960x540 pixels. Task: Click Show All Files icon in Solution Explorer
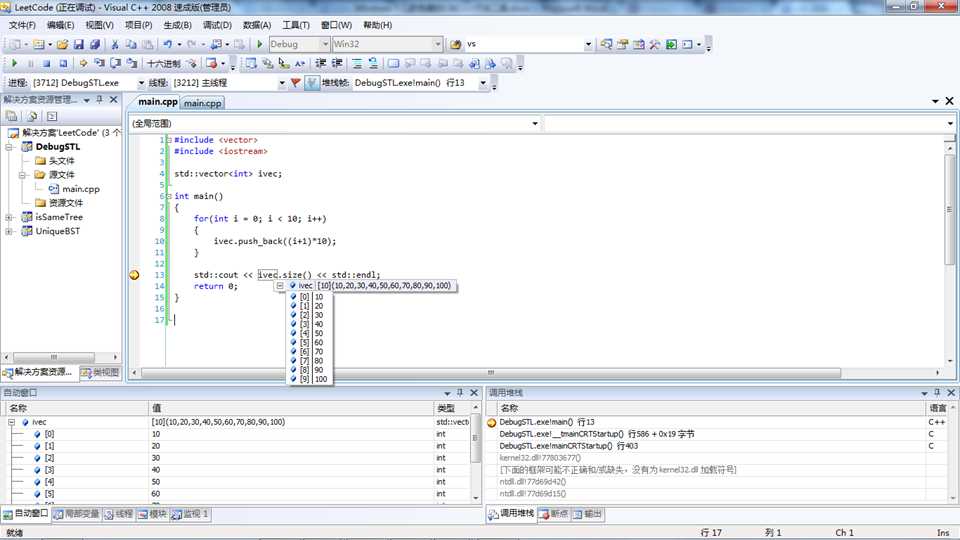[x=32, y=116]
